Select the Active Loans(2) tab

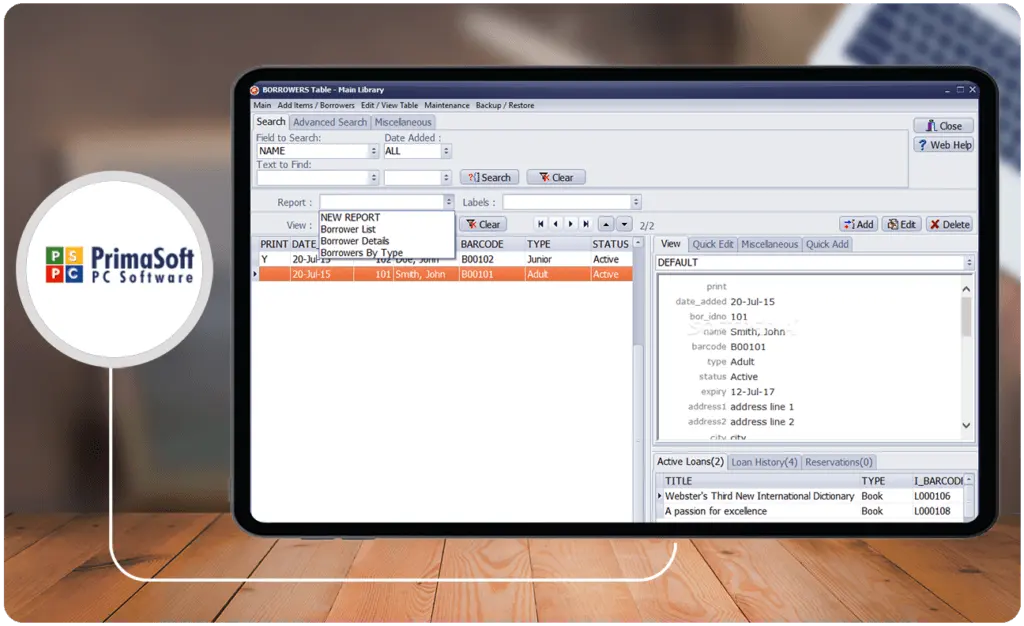(x=690, y=462)
